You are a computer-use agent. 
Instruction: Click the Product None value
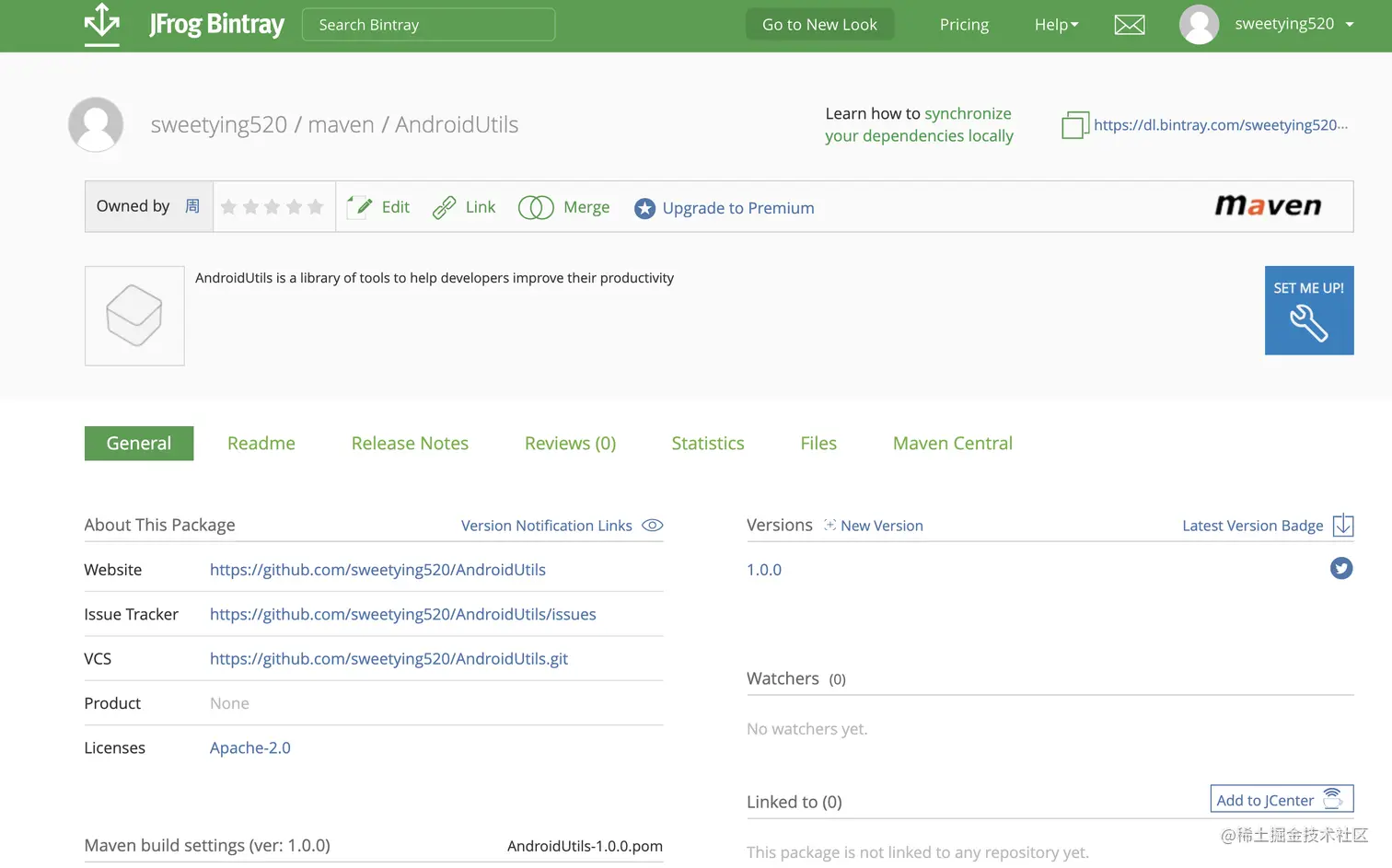[x=229, y=703]
